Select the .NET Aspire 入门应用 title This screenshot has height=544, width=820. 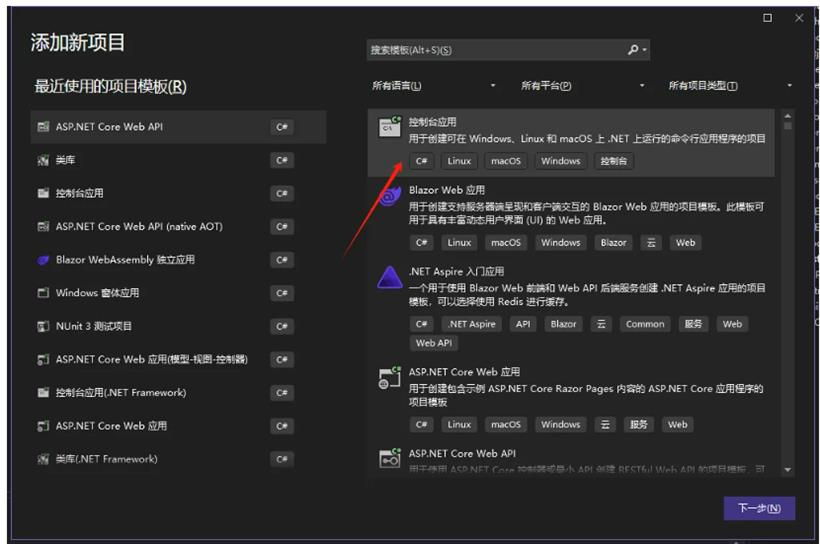pos(457,271)
